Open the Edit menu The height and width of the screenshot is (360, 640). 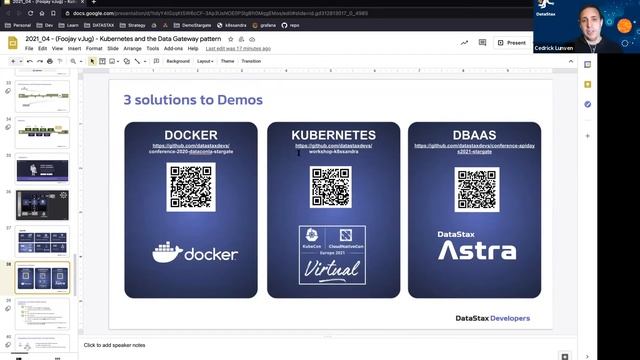click(x=42, y=49)
